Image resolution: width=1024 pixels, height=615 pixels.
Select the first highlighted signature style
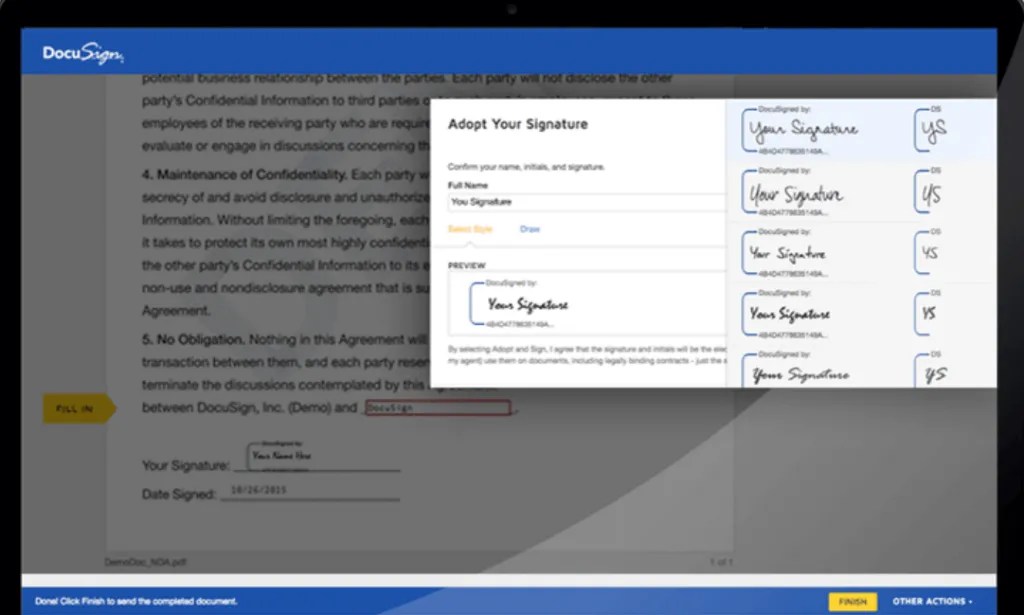(x=800, y=130)
